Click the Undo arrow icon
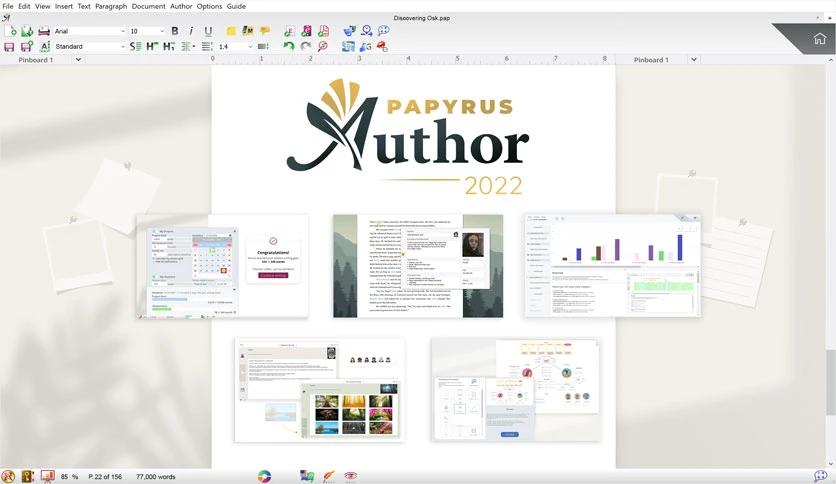Screen dimensions: 836x484 click(289, 46)
